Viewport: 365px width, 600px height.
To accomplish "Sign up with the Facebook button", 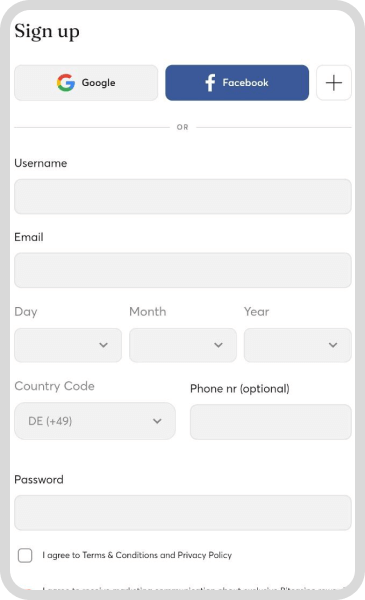I will 237,83.
